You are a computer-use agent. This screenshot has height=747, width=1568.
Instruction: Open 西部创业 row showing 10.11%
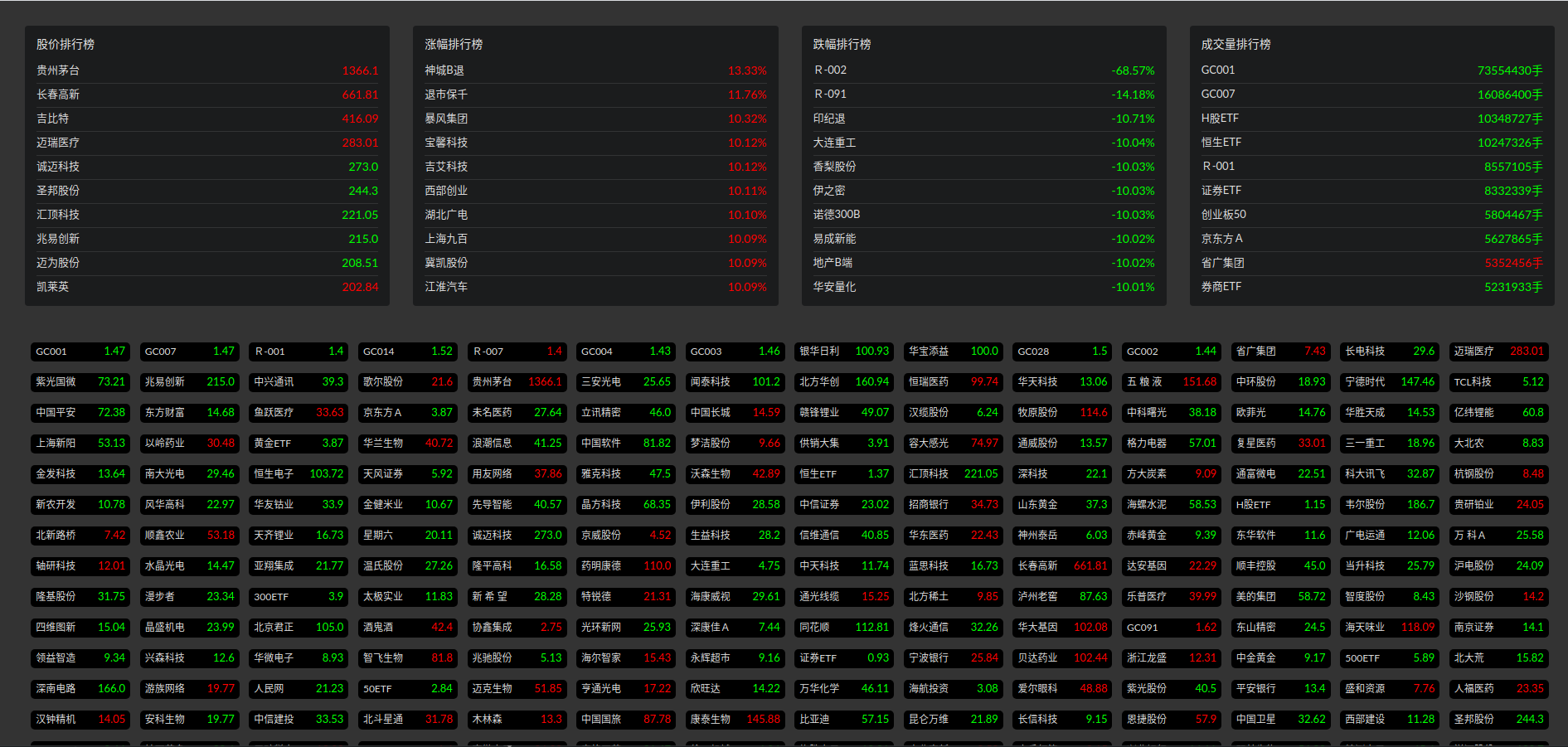[x=595, y=191]
